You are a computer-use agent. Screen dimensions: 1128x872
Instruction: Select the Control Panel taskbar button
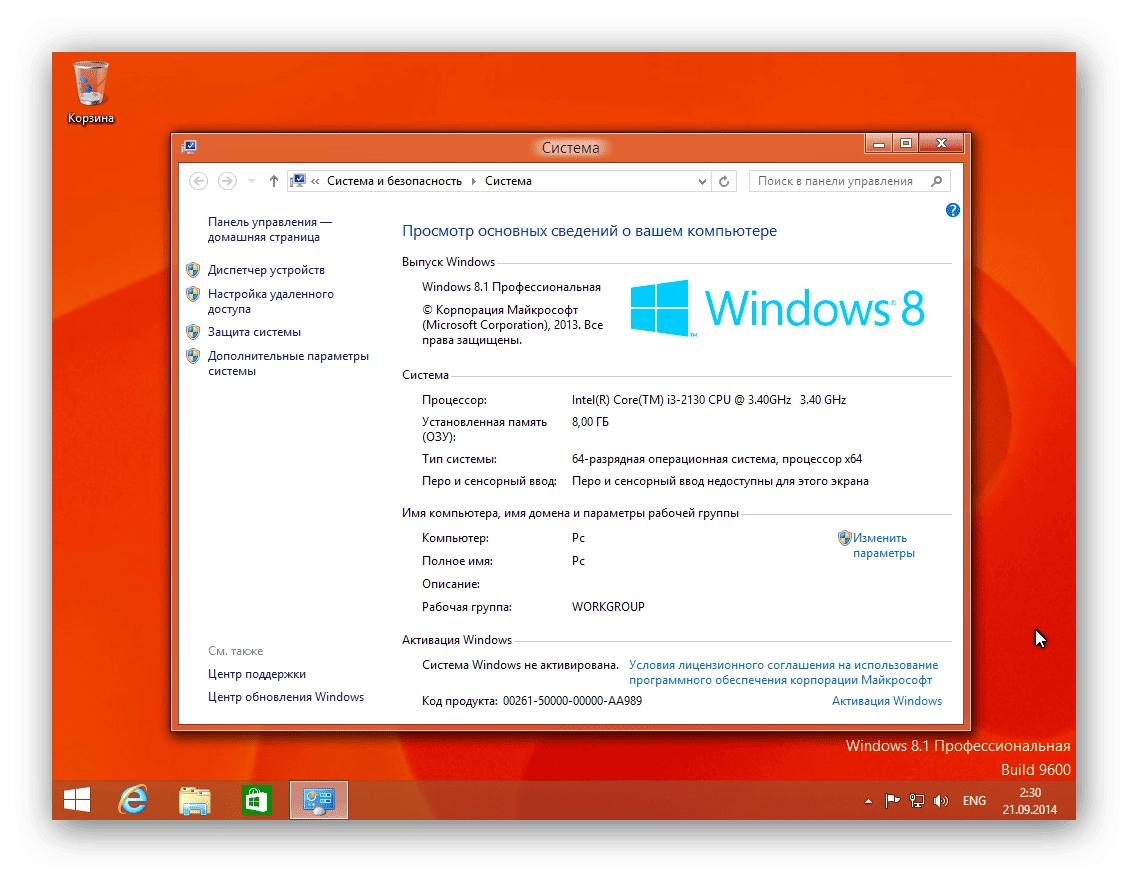point(319,800)
